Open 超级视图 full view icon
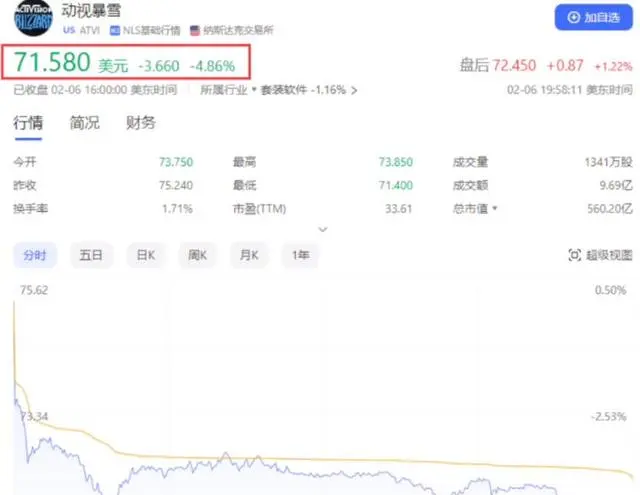The image size is (640, 495). coord(575,255)
